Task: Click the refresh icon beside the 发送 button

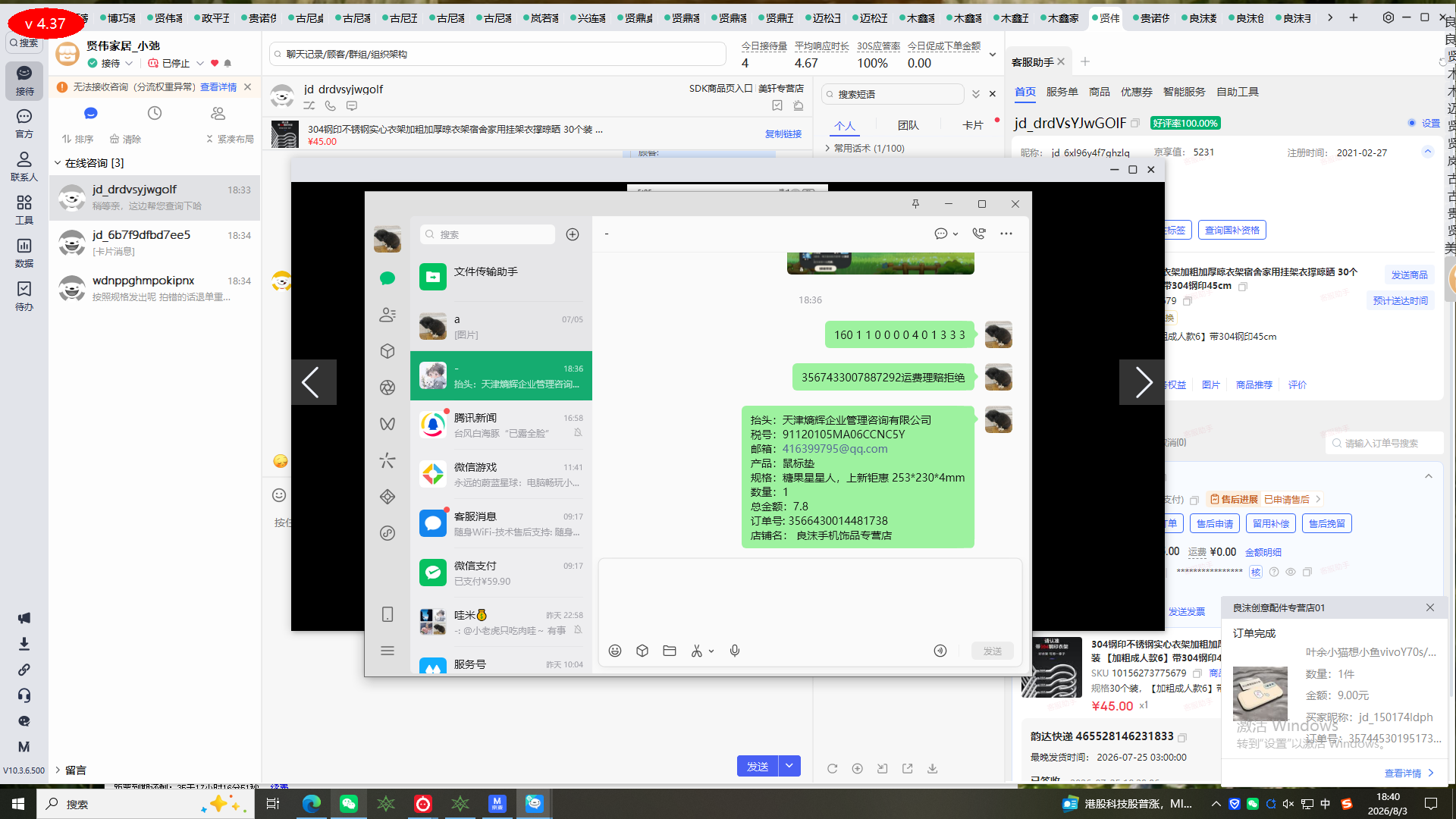Action: (832, 768)
